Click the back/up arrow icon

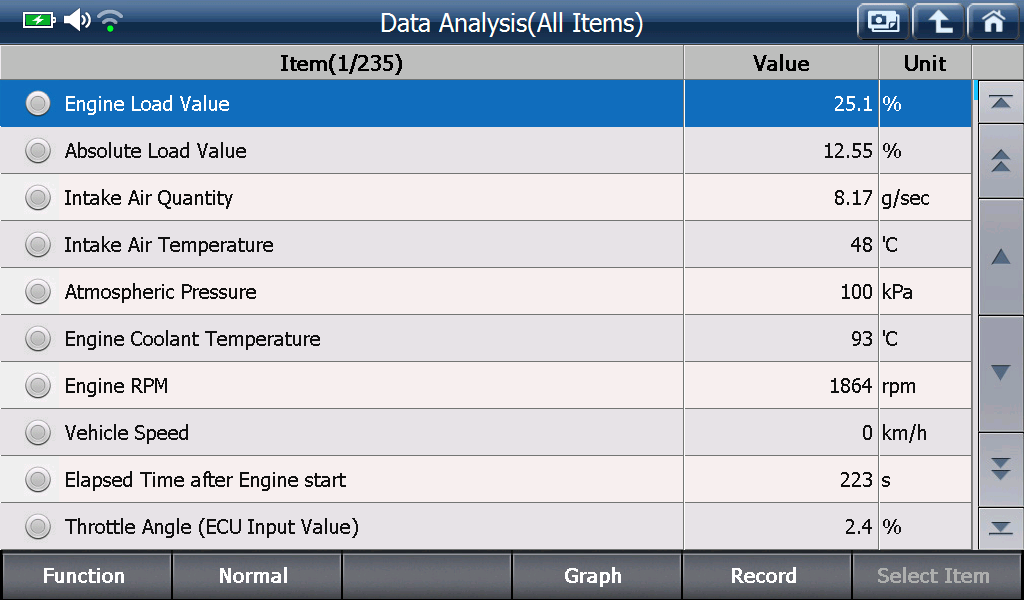click(x=938, y=22)
